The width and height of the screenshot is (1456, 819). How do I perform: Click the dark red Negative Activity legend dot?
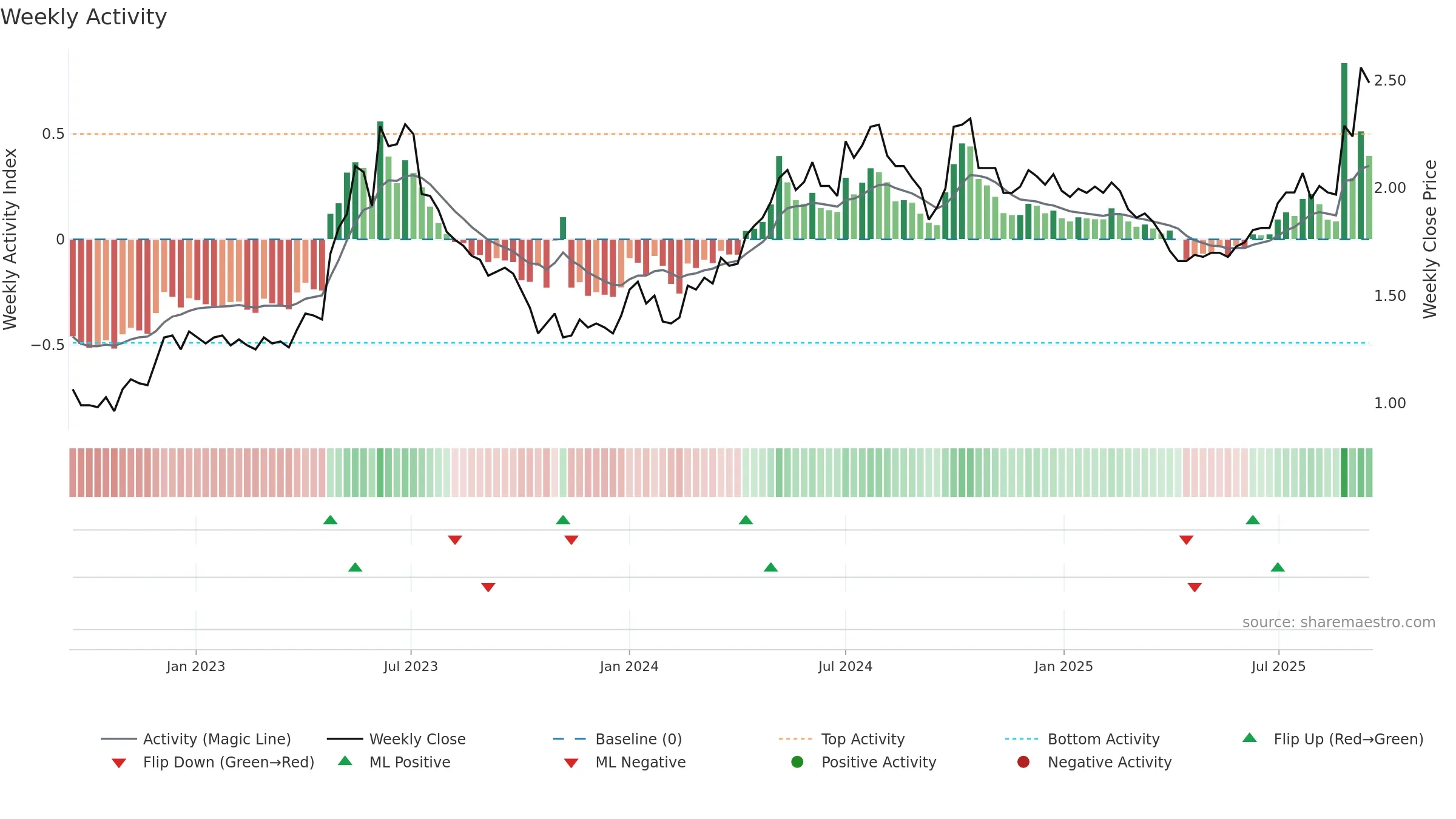[x=1023, y=762]
